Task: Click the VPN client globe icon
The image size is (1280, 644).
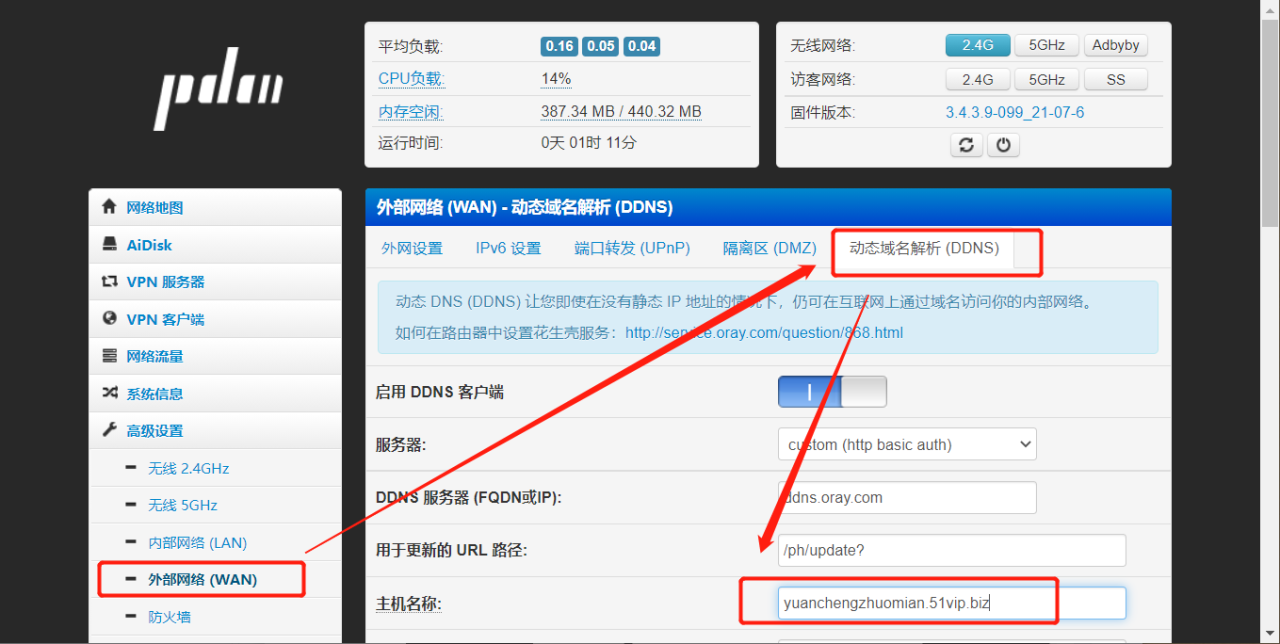Action: click(x=110, y=318)
